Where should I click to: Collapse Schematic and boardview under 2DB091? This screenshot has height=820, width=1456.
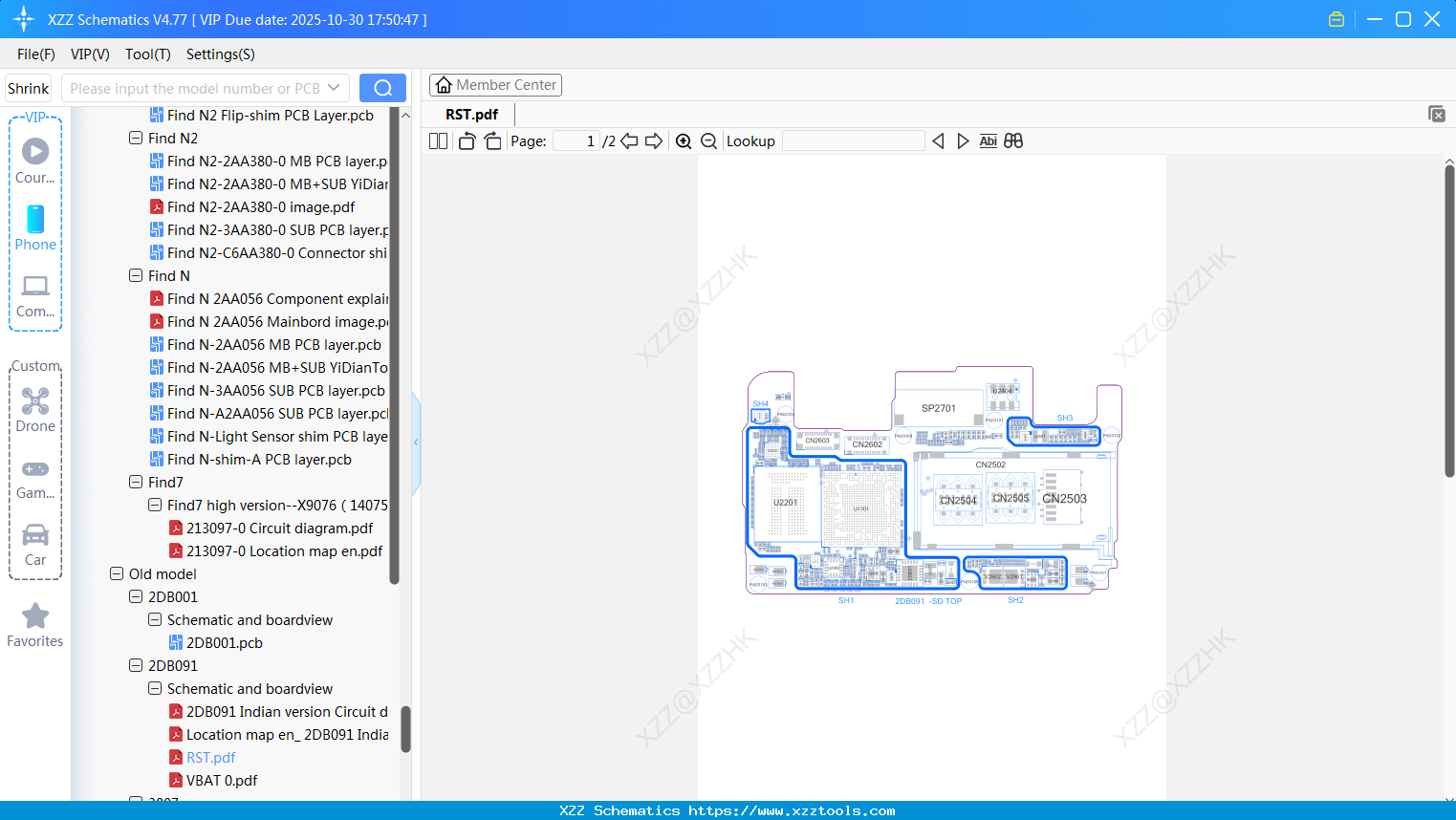click(x=155, y=688)
